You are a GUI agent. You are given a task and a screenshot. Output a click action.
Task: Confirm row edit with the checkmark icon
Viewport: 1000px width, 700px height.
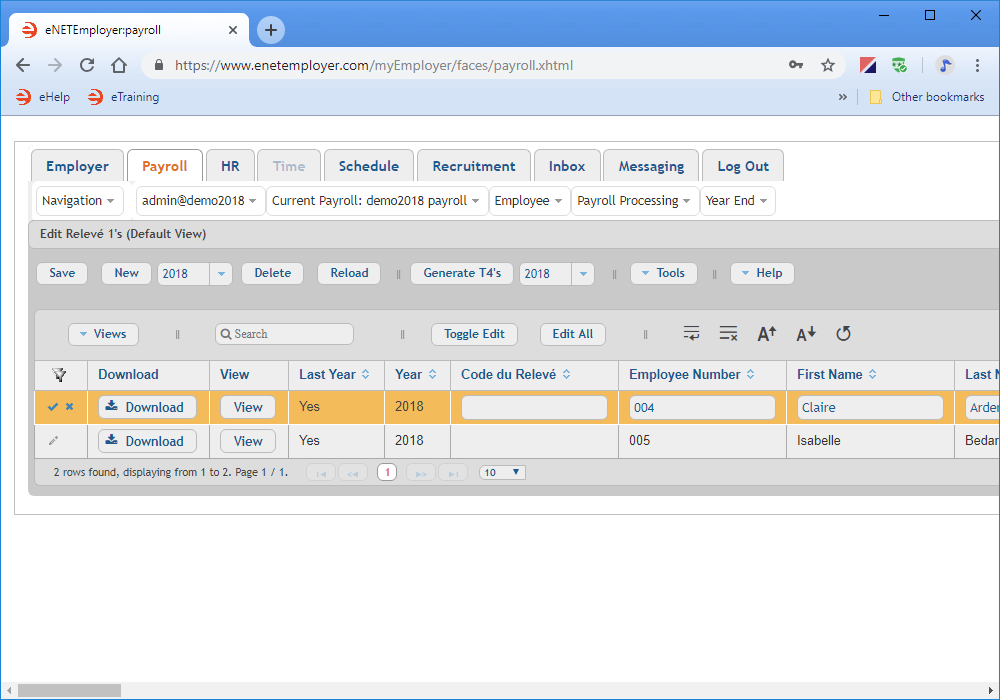(53, 407)
